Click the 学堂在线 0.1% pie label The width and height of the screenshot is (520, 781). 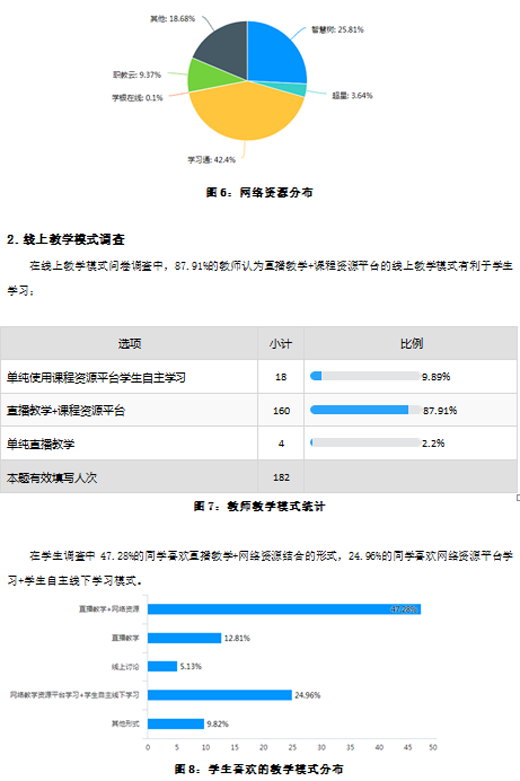coord(137,98)
